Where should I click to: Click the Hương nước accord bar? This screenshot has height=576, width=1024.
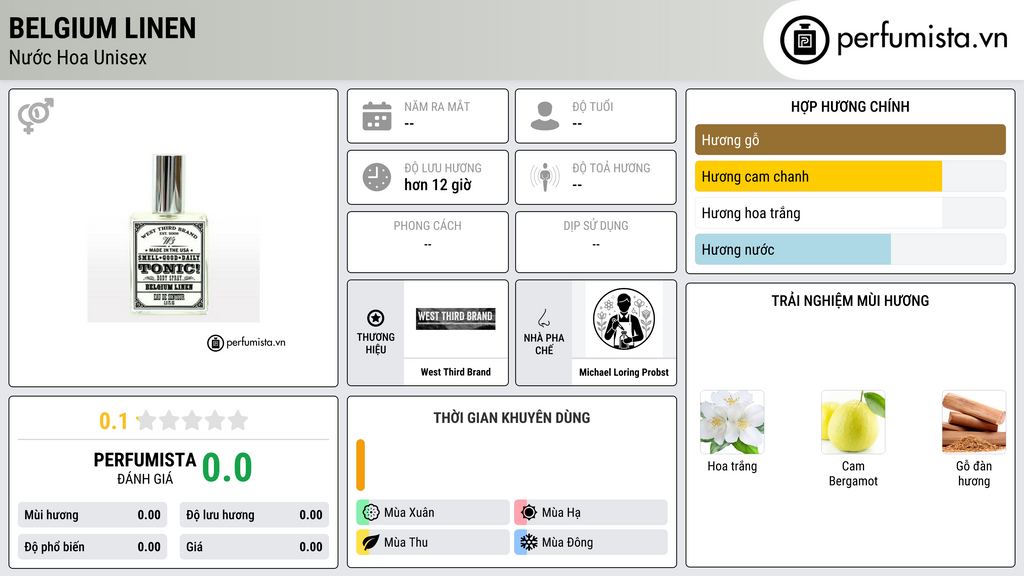coord(850,249)
